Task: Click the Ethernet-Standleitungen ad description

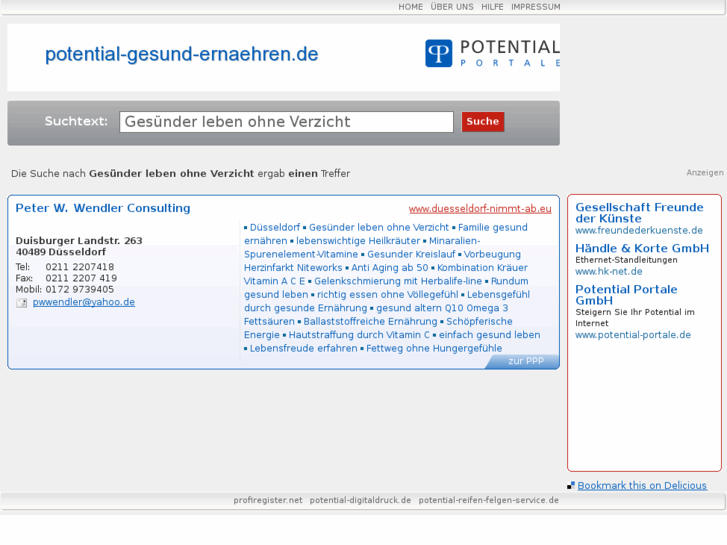Action: point(626,260)
